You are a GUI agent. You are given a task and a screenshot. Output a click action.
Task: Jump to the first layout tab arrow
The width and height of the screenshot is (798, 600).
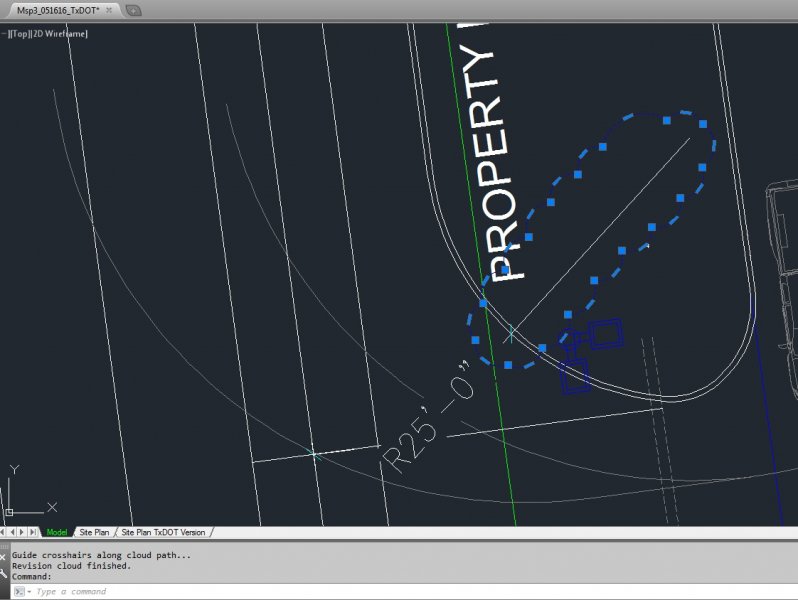pos(5,532)
